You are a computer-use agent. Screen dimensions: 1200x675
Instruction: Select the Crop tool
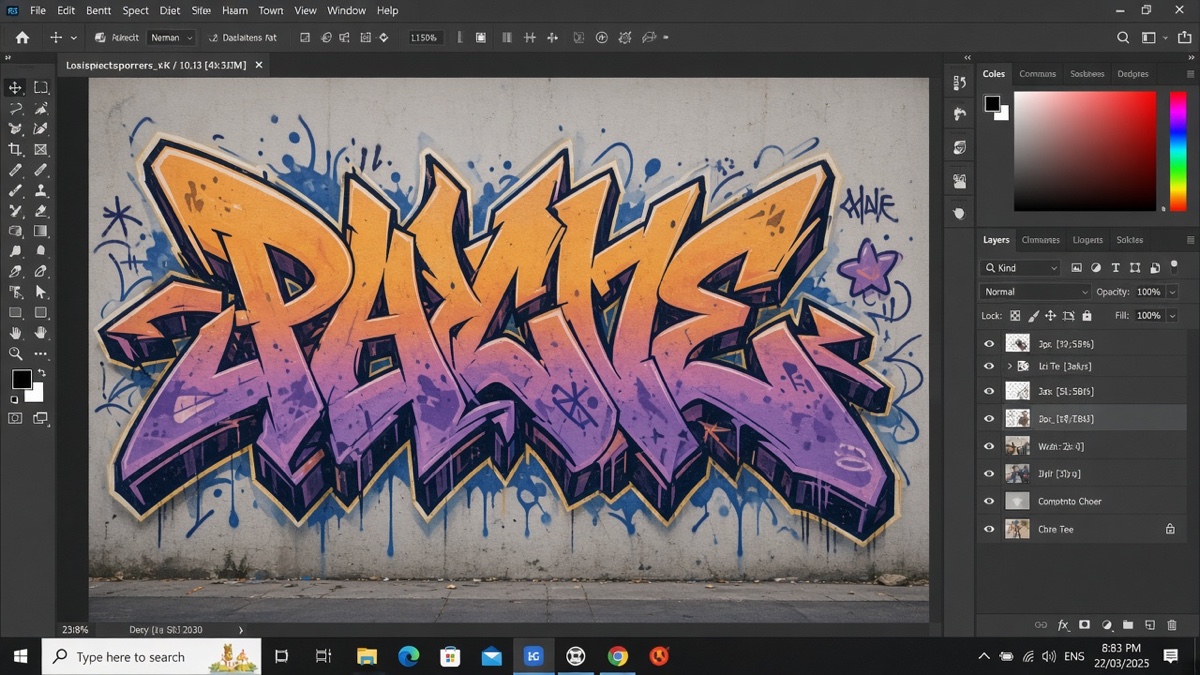point(16,150)
